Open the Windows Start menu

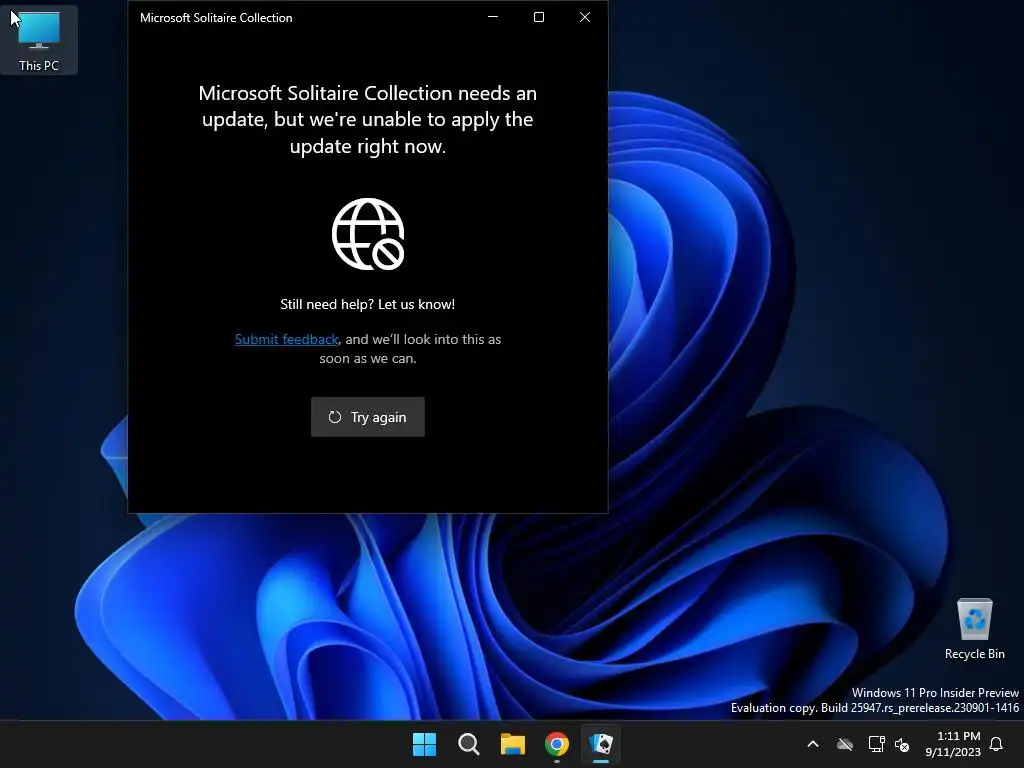(x=424, y=744)
